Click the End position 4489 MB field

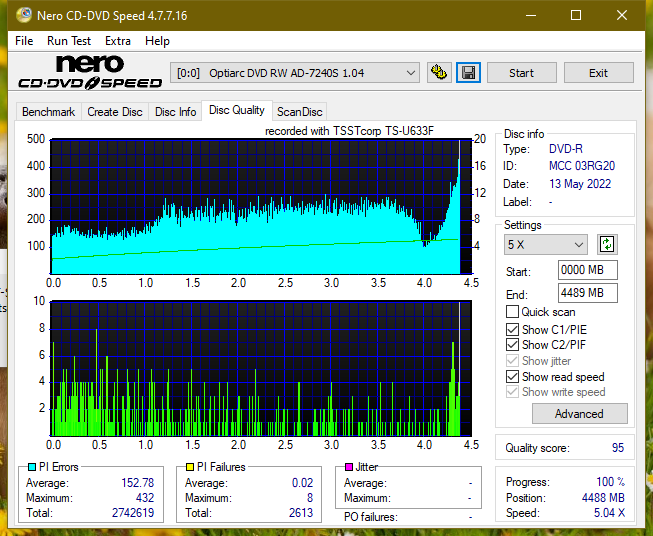[x=587, y=293]
